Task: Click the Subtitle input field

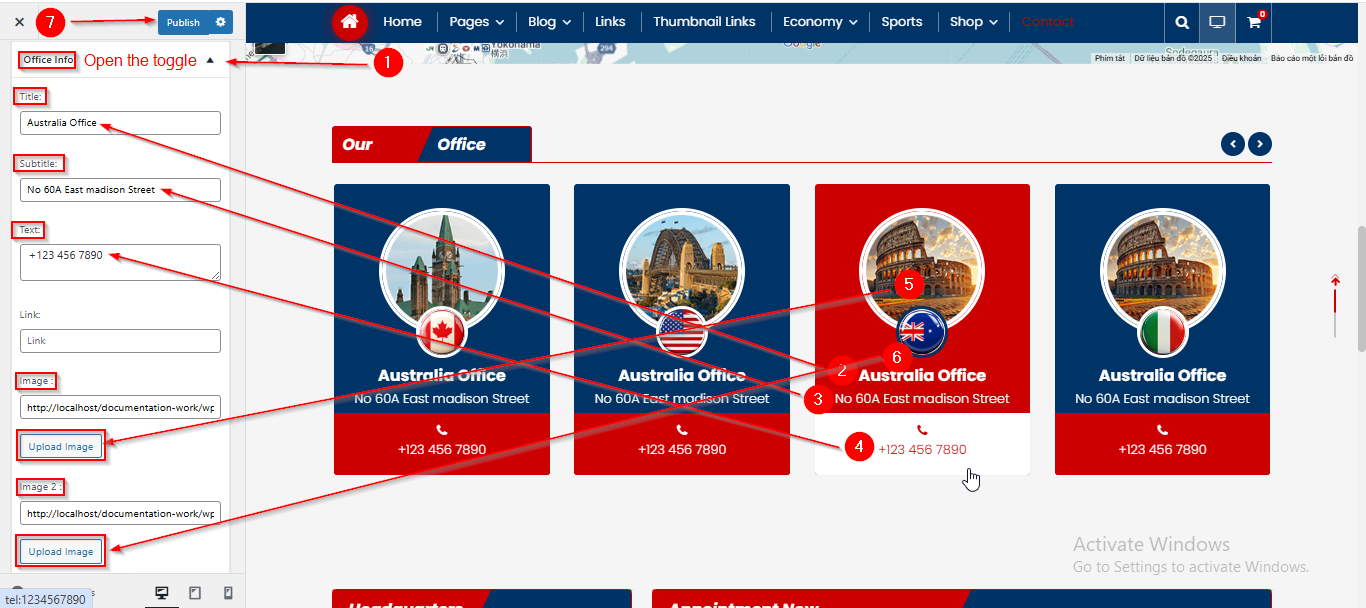Action: tap(120, 190)
